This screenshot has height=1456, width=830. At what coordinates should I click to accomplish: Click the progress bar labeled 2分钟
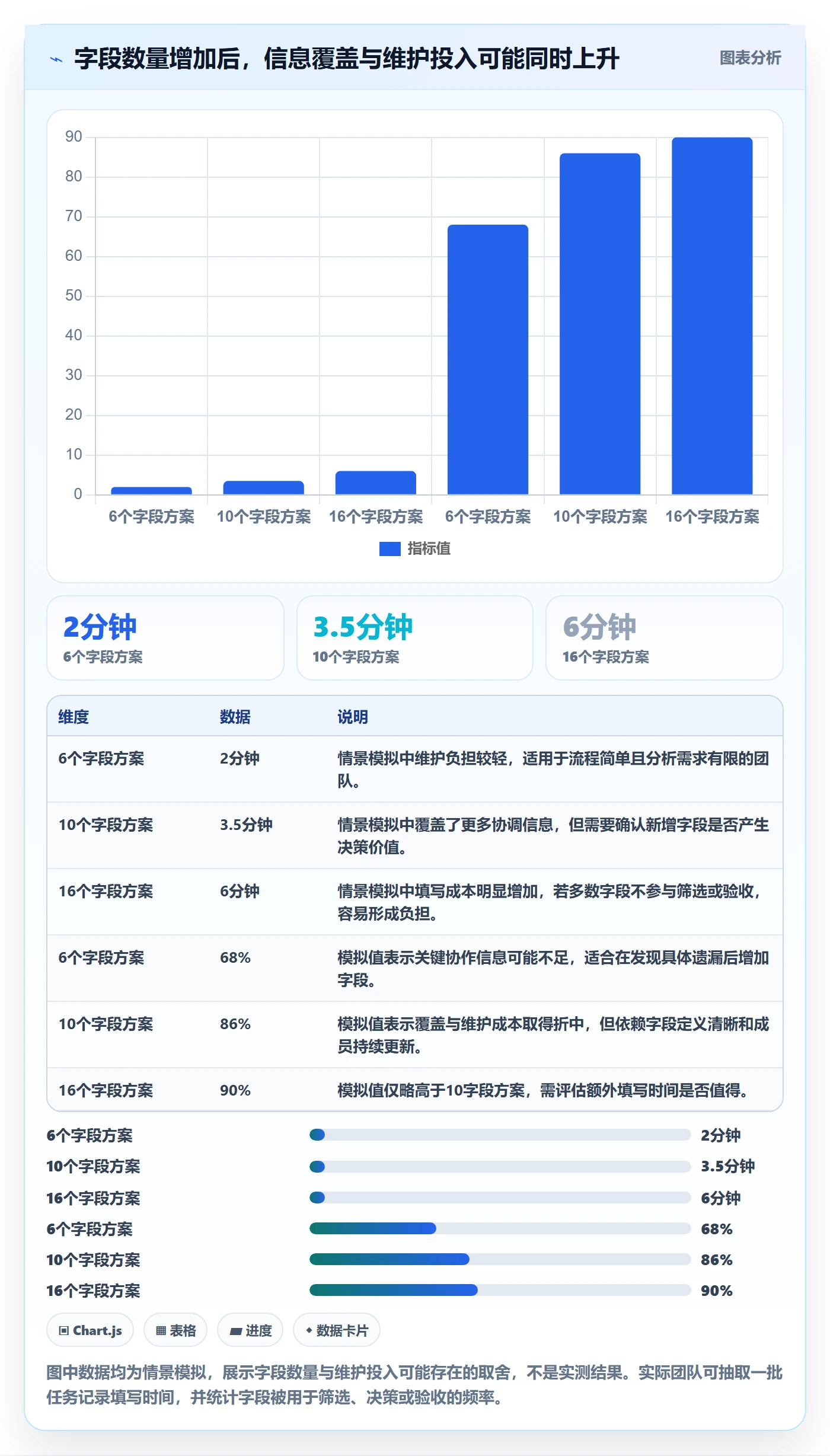click(x=500, y=1135)
